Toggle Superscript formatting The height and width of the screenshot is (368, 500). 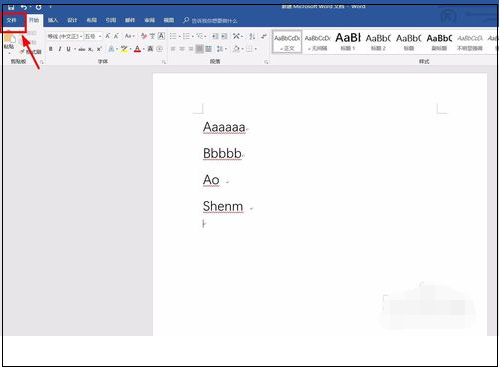click(99, 49)
